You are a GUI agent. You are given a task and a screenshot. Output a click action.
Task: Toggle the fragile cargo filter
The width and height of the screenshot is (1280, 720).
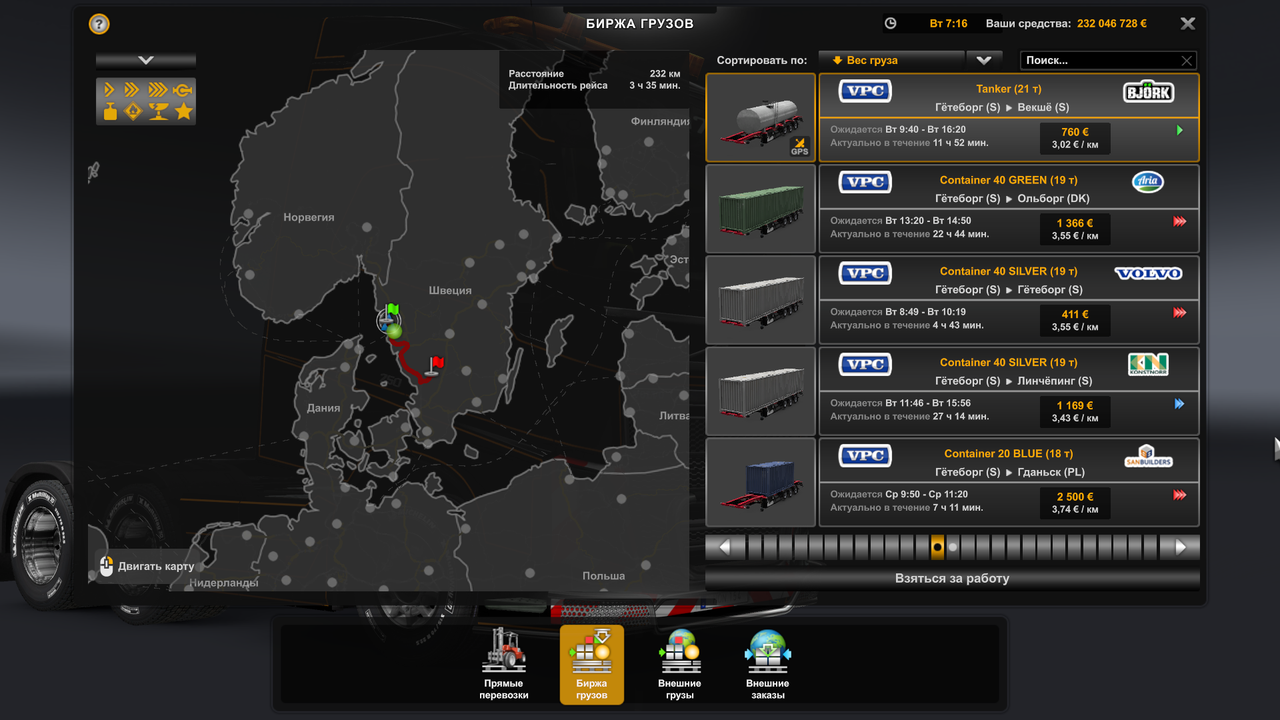(x=158, y=111)
